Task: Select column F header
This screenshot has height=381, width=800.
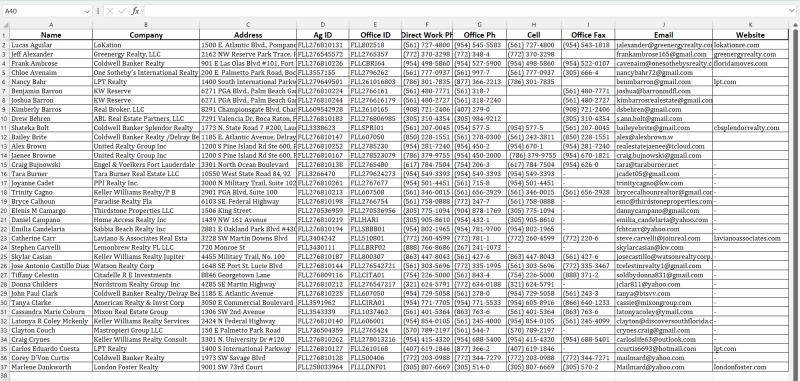Action: pyautogui.click(x=427, y=24)
